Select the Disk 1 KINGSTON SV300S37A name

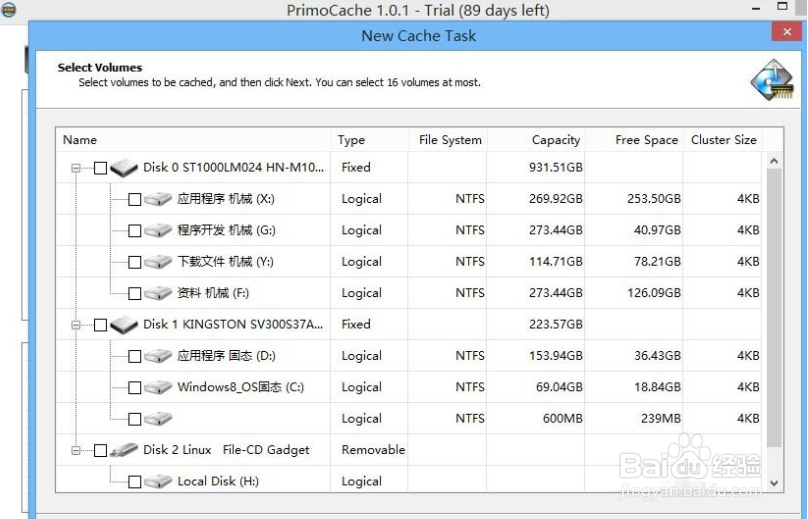233,325
